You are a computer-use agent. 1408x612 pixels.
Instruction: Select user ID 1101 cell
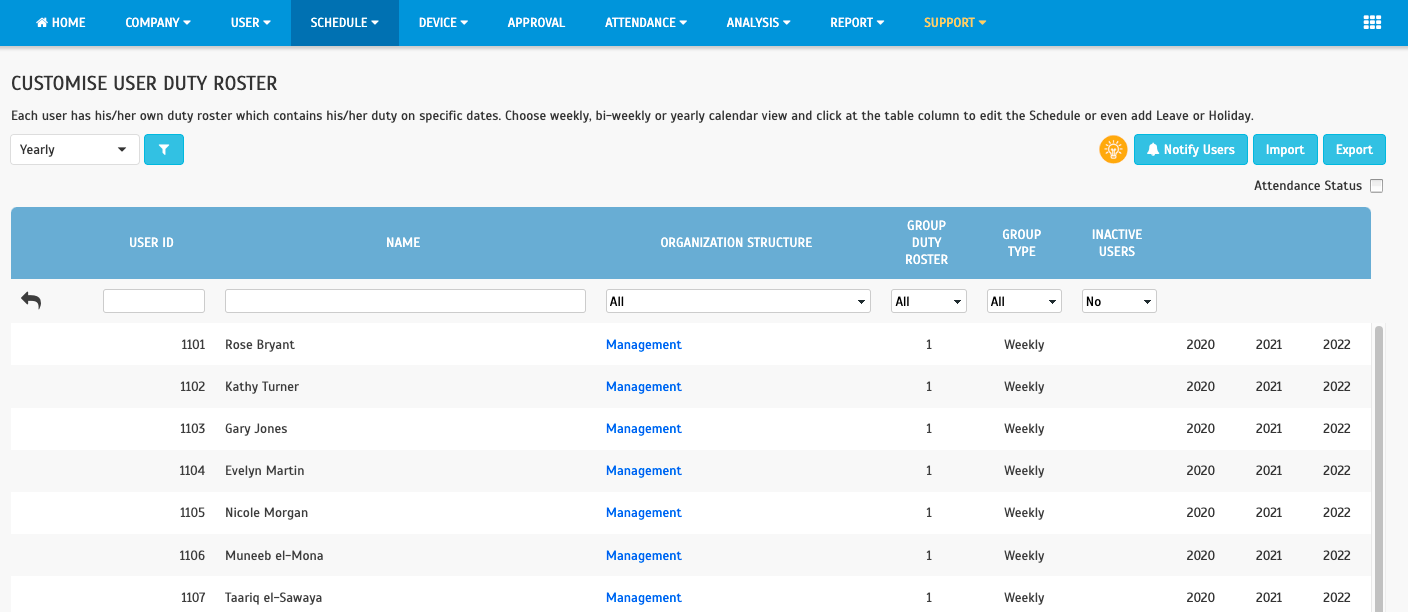[192, 344]
